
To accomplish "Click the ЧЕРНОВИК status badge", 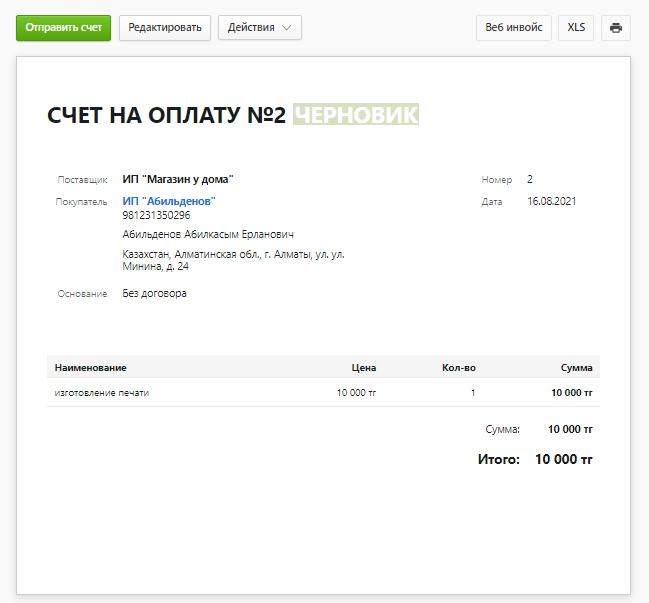I will [x=355, y=115].
